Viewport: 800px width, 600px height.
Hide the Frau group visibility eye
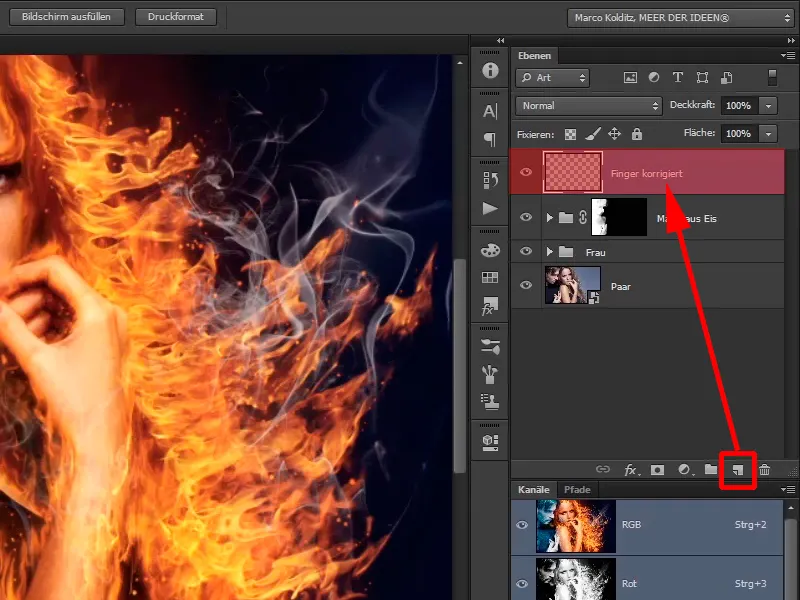click(526, 252)
